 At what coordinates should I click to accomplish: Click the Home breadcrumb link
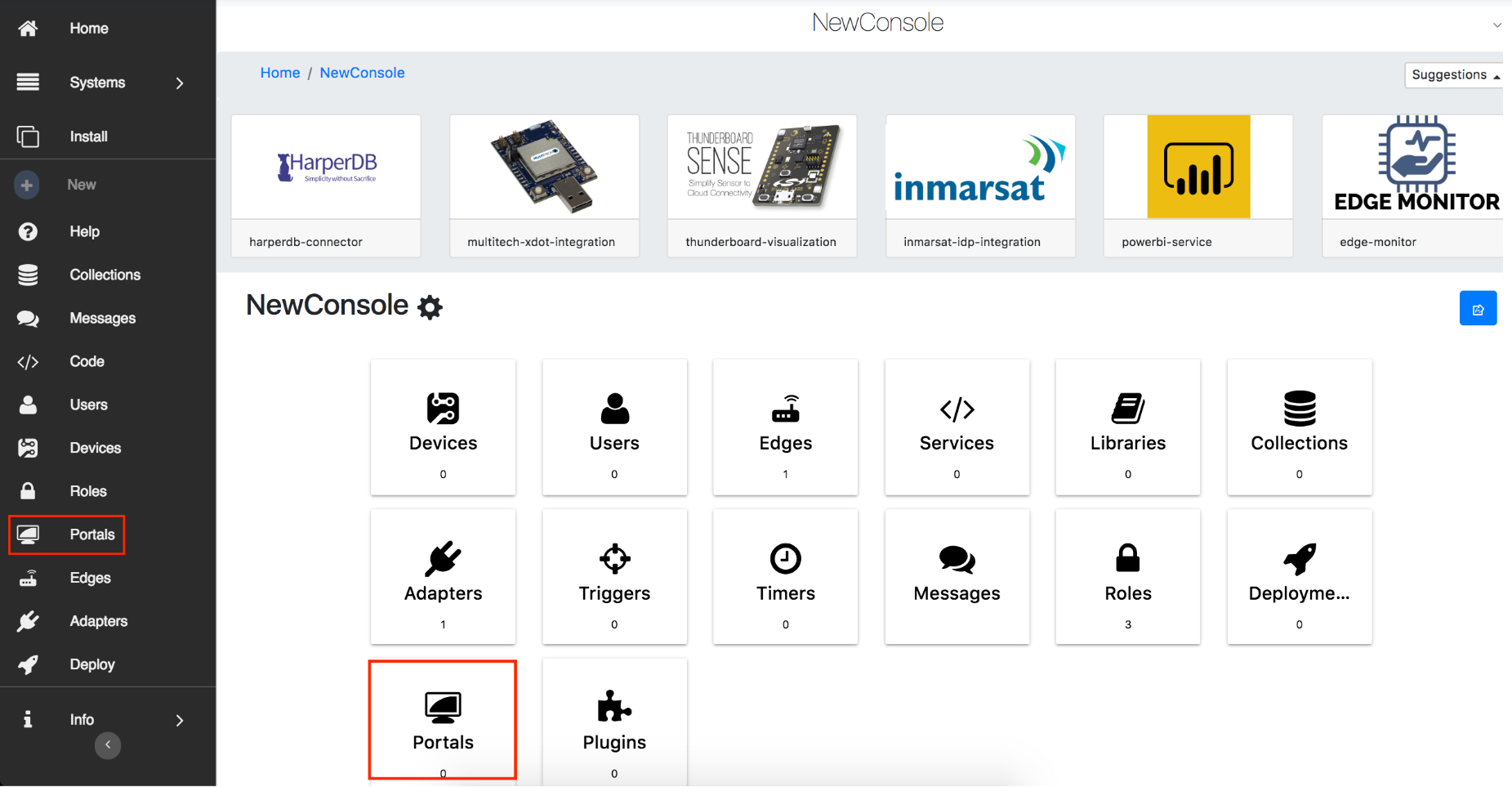tap(280, 73)
